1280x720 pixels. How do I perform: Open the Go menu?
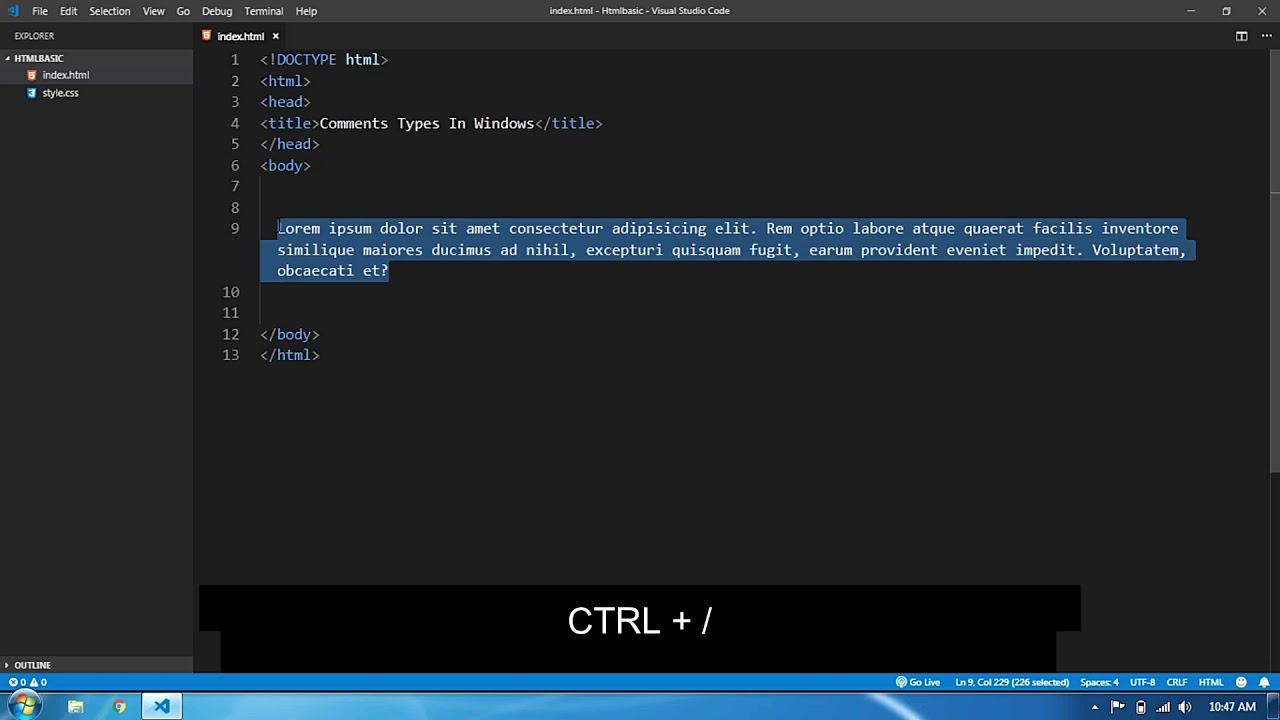[183, 11]
